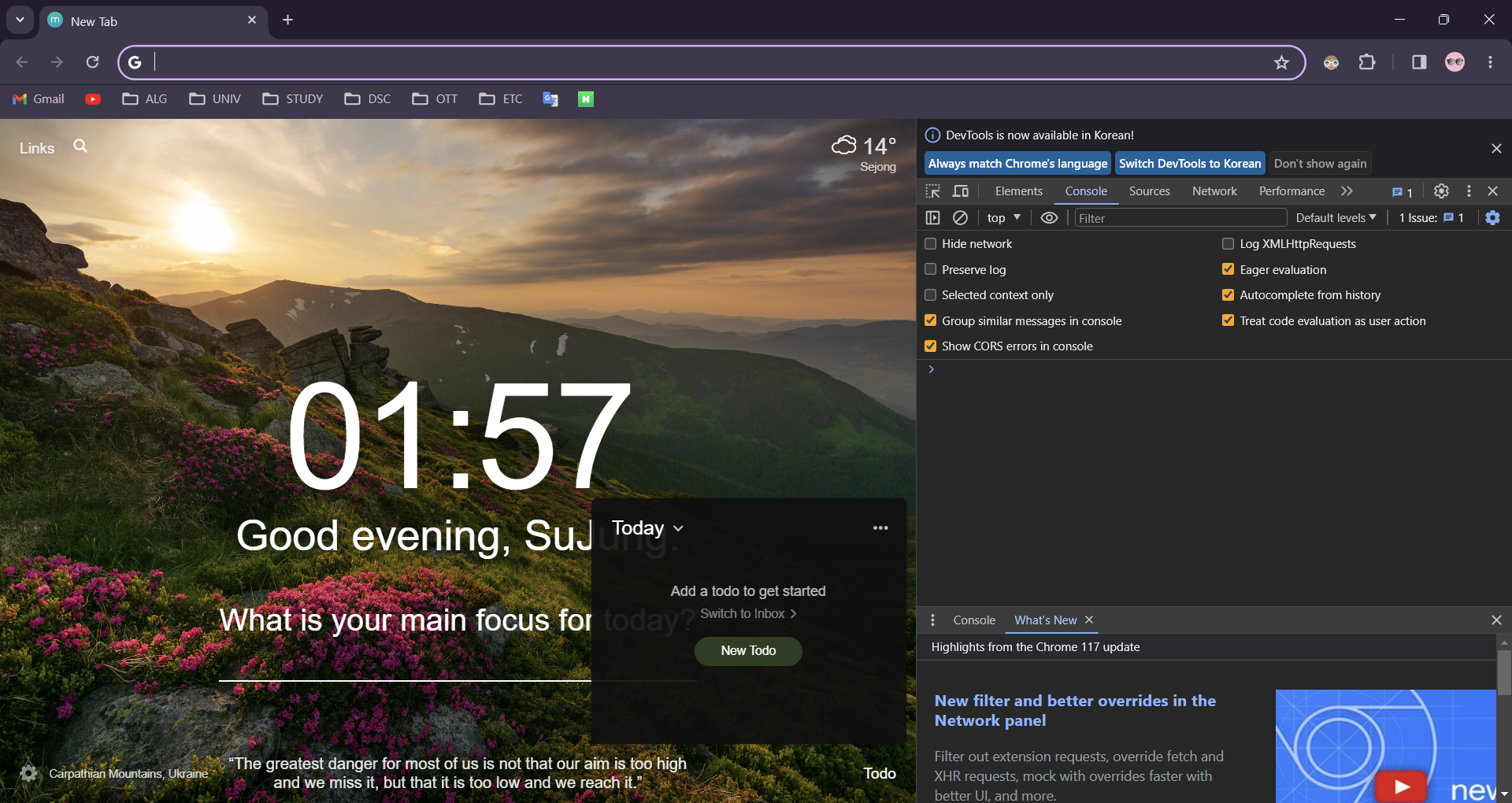Expand the Today list dropdown
The width and height of the screenshot is (1512, 803).
(647, 528)
